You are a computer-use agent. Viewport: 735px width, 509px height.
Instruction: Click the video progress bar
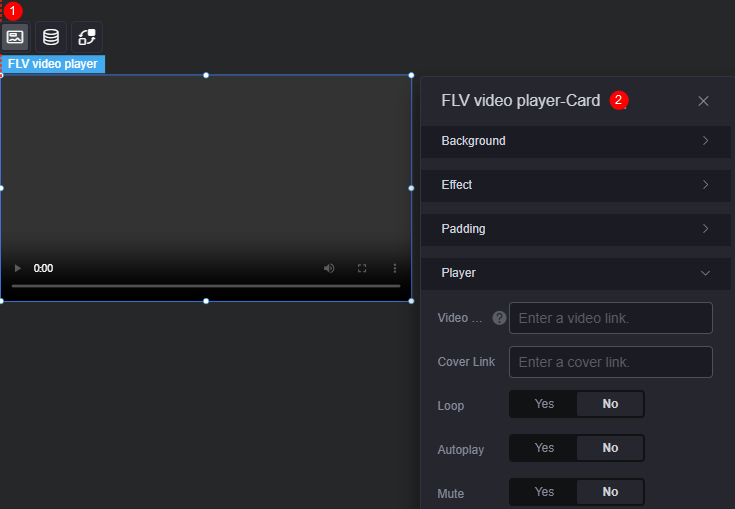point(206,285)
